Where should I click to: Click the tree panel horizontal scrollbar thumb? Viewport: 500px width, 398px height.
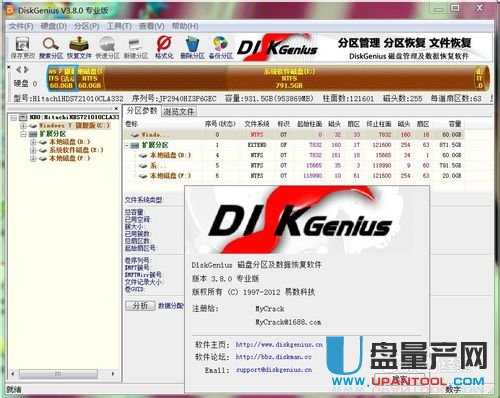pyautogui.click(x=58, y=374)
